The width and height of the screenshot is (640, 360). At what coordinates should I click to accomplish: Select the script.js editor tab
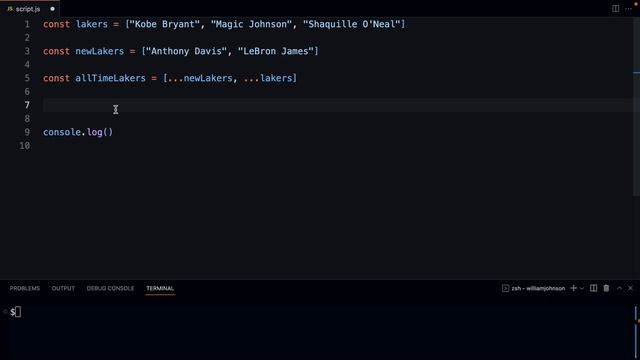tap(30, 9)
